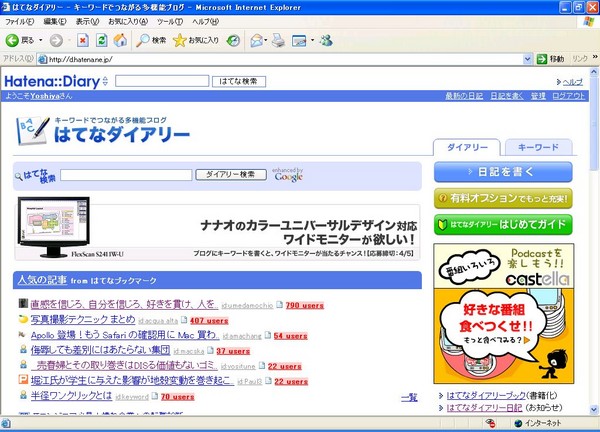The height and width of the screenshot is (432, 600).
Task: Open the お気に入り(A) menu
Action: coord(128,22)
